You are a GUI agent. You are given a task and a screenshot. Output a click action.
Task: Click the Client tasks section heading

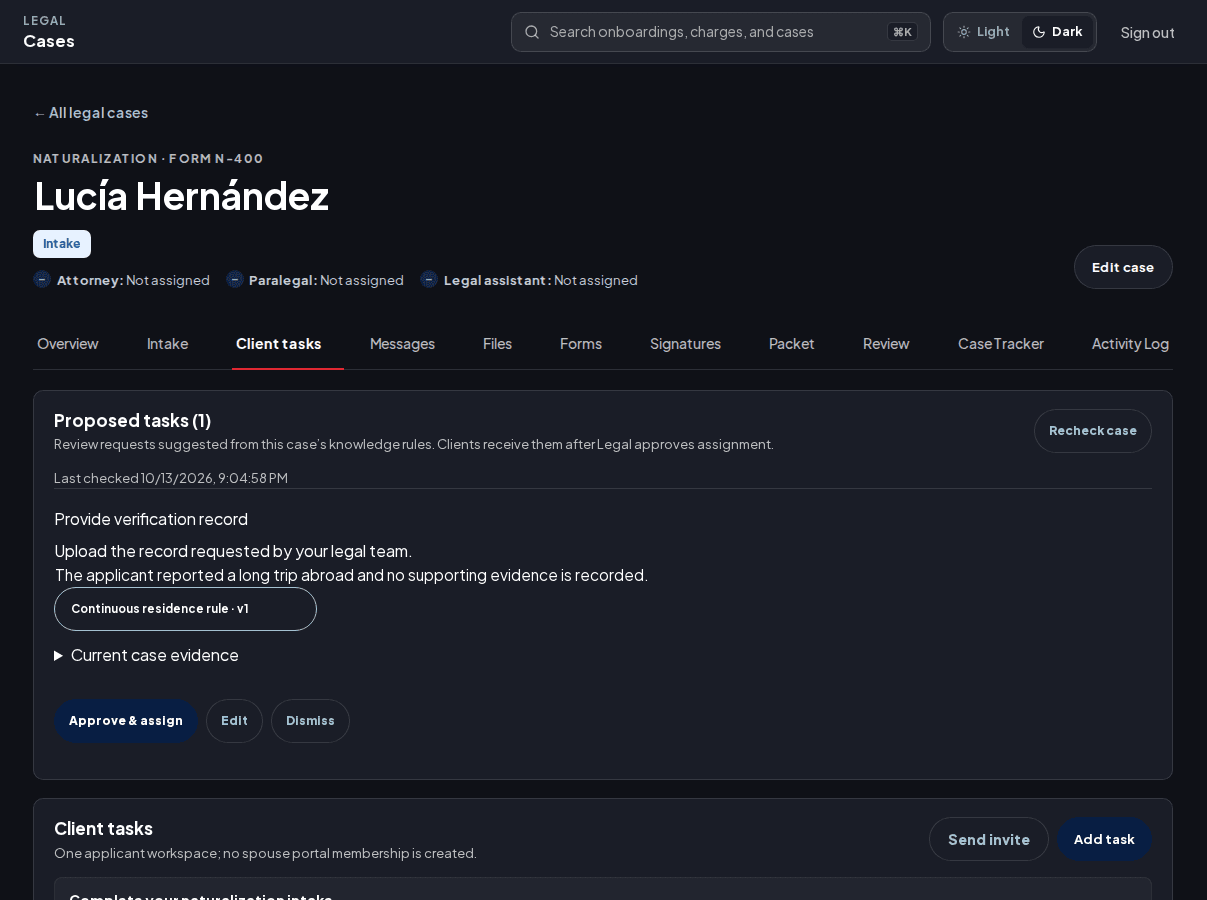pyautogui.click(x=103, y=828)
